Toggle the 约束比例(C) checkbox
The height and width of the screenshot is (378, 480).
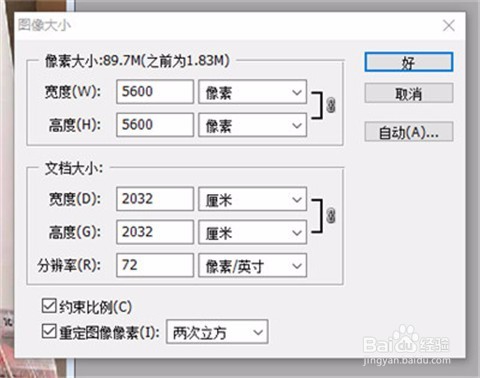point(49,306)
